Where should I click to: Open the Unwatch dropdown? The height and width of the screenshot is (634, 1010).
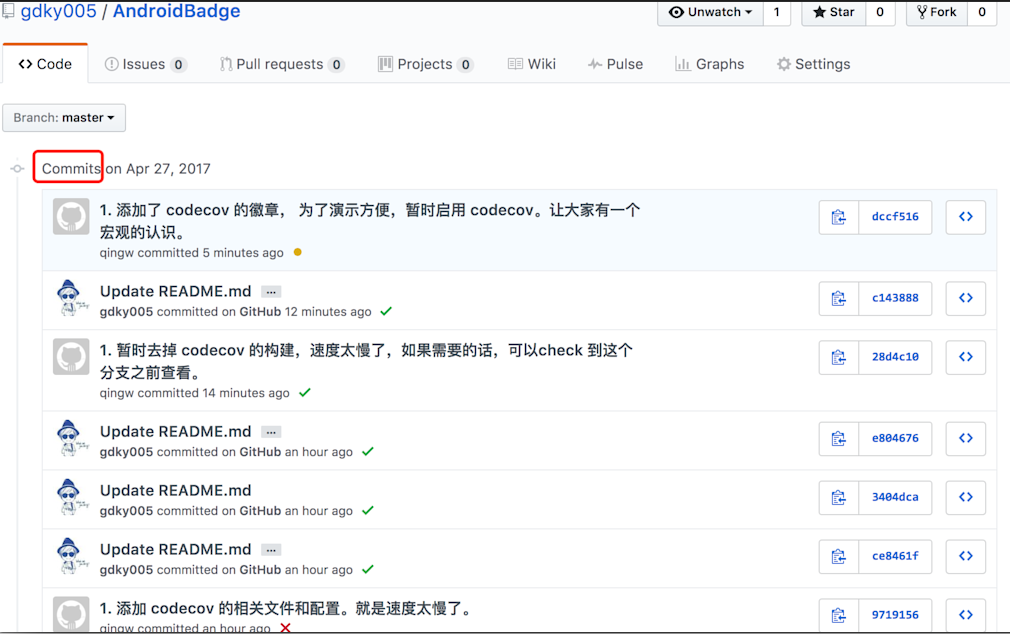tap(710, 12)
